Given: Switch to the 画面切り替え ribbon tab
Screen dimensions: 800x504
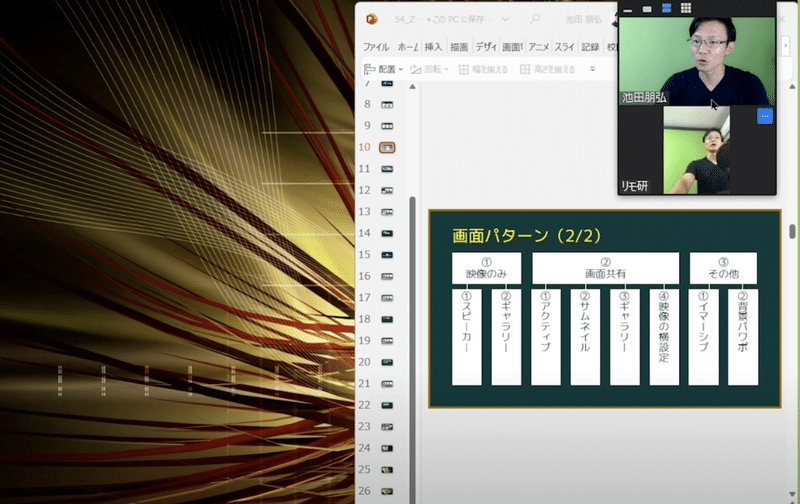Looking at the screenshot, I should click(x=512, y=47).
